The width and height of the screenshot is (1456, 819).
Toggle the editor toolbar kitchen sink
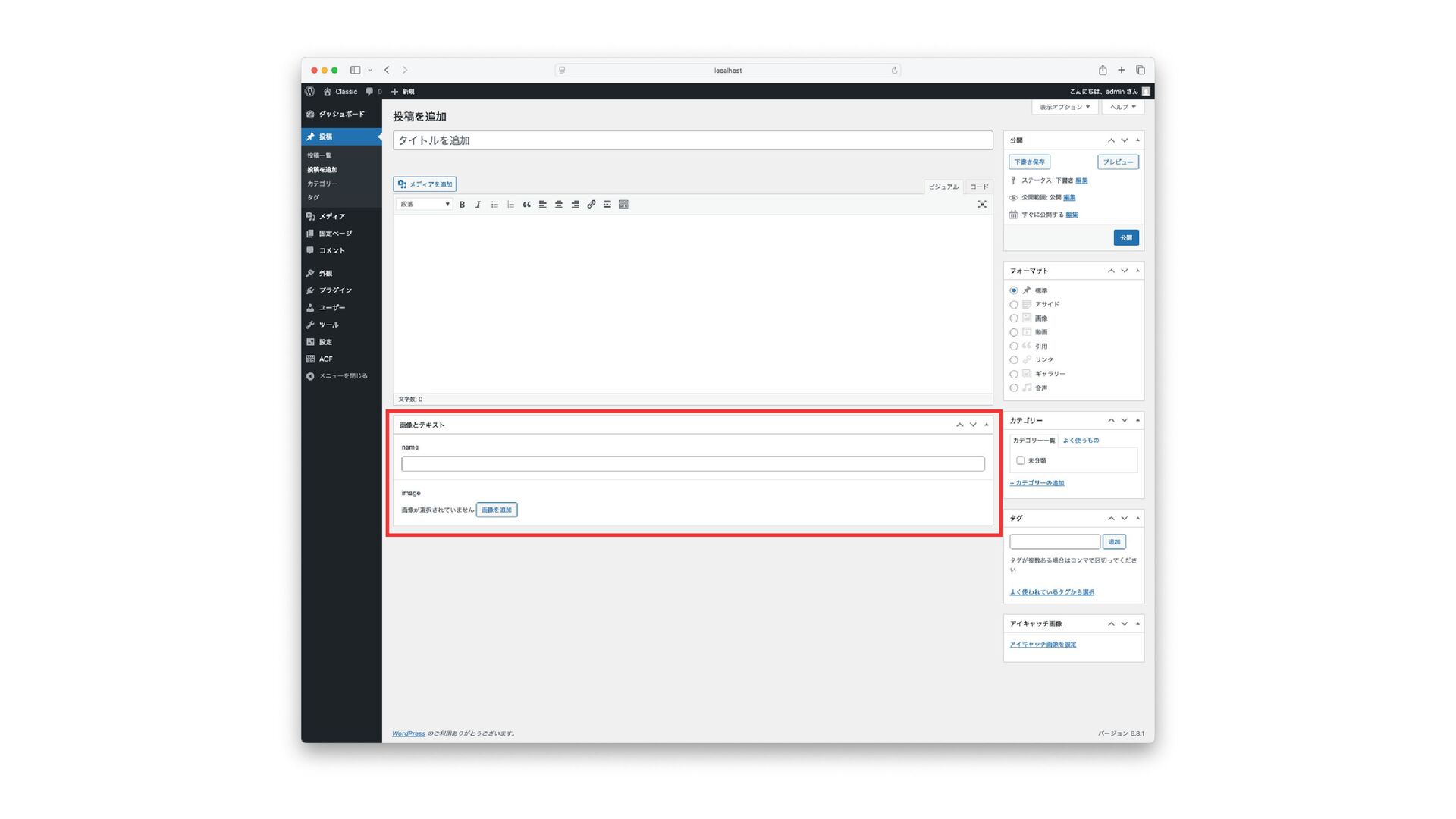pos(623,205)
